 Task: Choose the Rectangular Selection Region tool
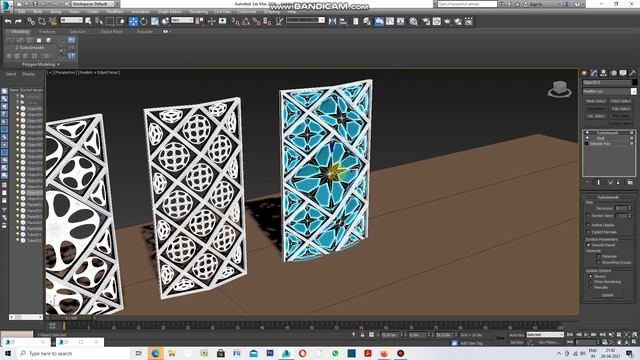pyautogui.click(x=110, y=21)
